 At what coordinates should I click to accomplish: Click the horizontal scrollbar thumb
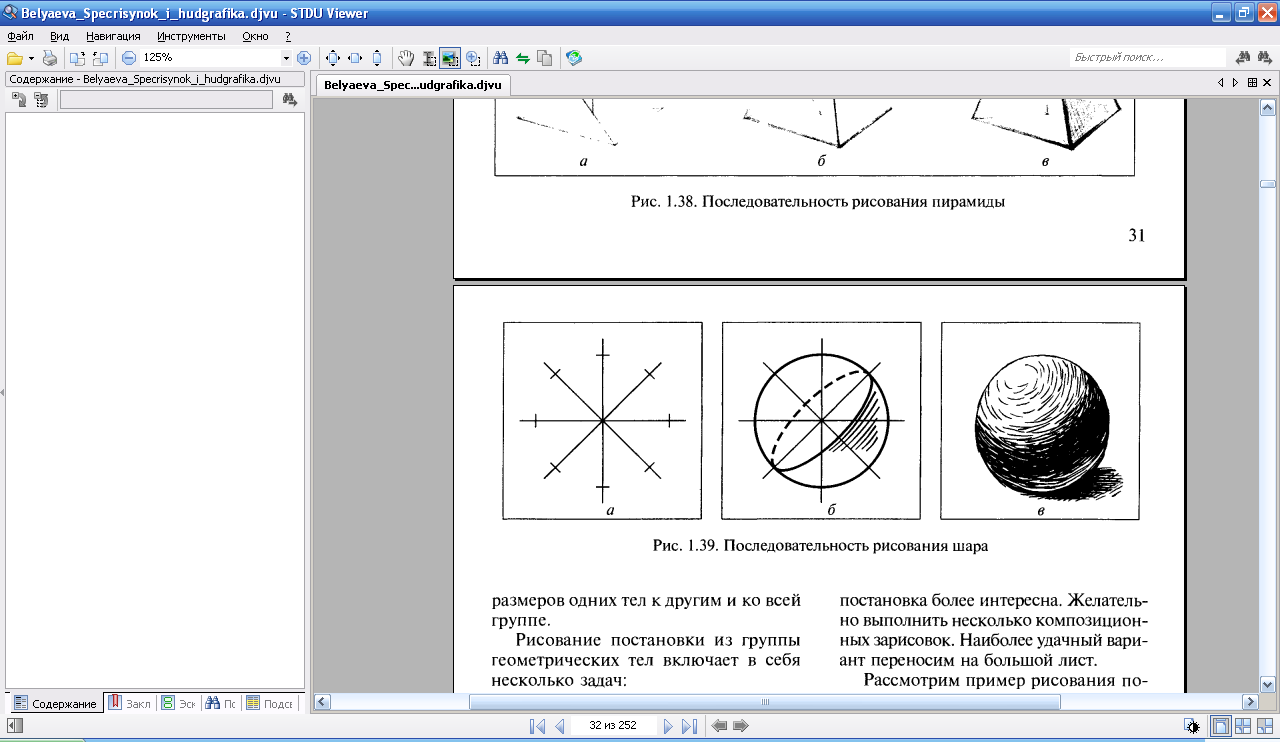pyautogui.click(x=764, y=702)
